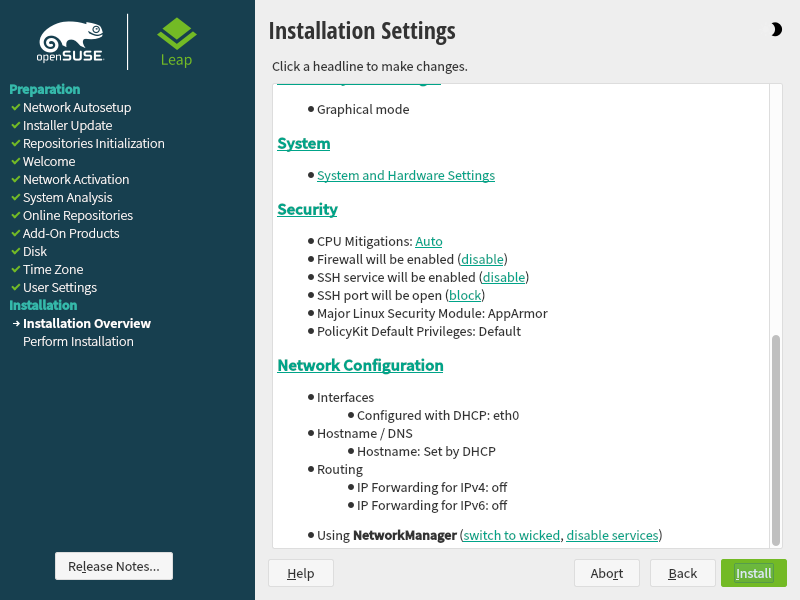The image size is (800, 600).
Task: Open Release Notes
Action: [x=113, y=566]
